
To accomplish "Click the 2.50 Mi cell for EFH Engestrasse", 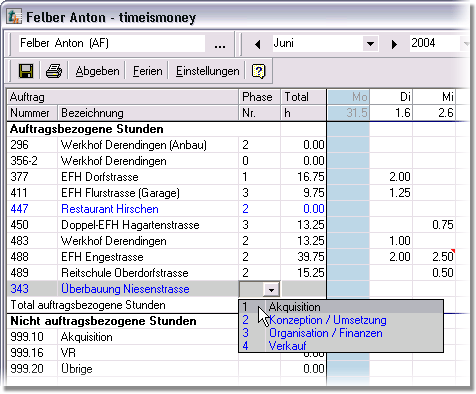I will click(434, 257).
